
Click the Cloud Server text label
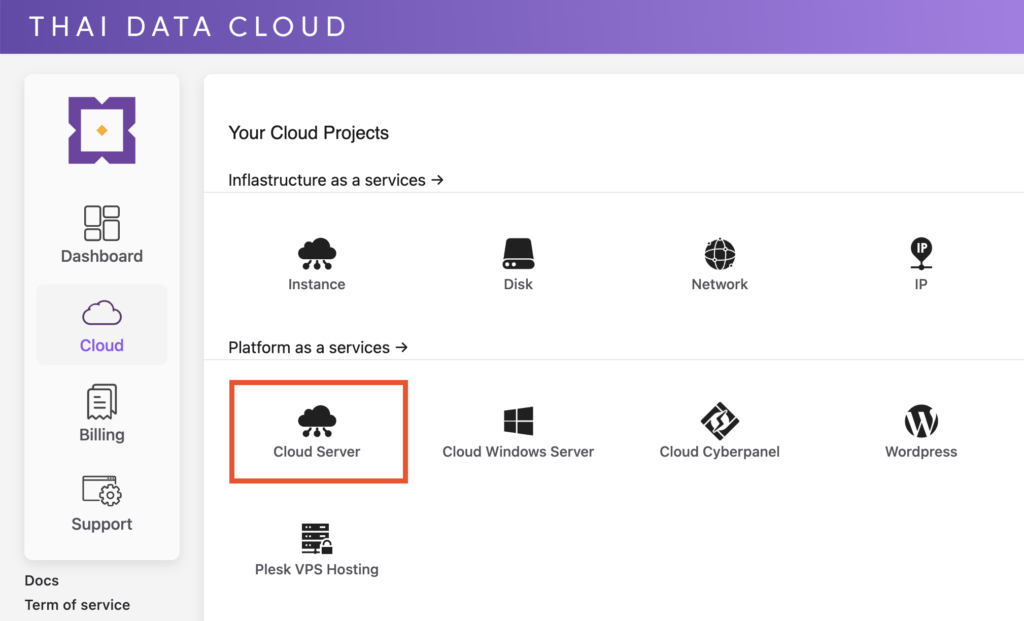[x=317, y=451]
